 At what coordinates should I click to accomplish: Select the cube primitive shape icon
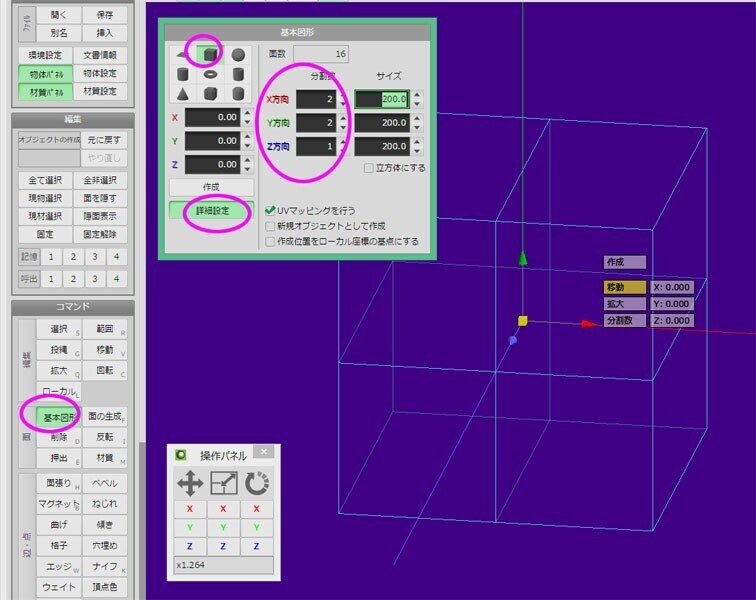[210, 55]
